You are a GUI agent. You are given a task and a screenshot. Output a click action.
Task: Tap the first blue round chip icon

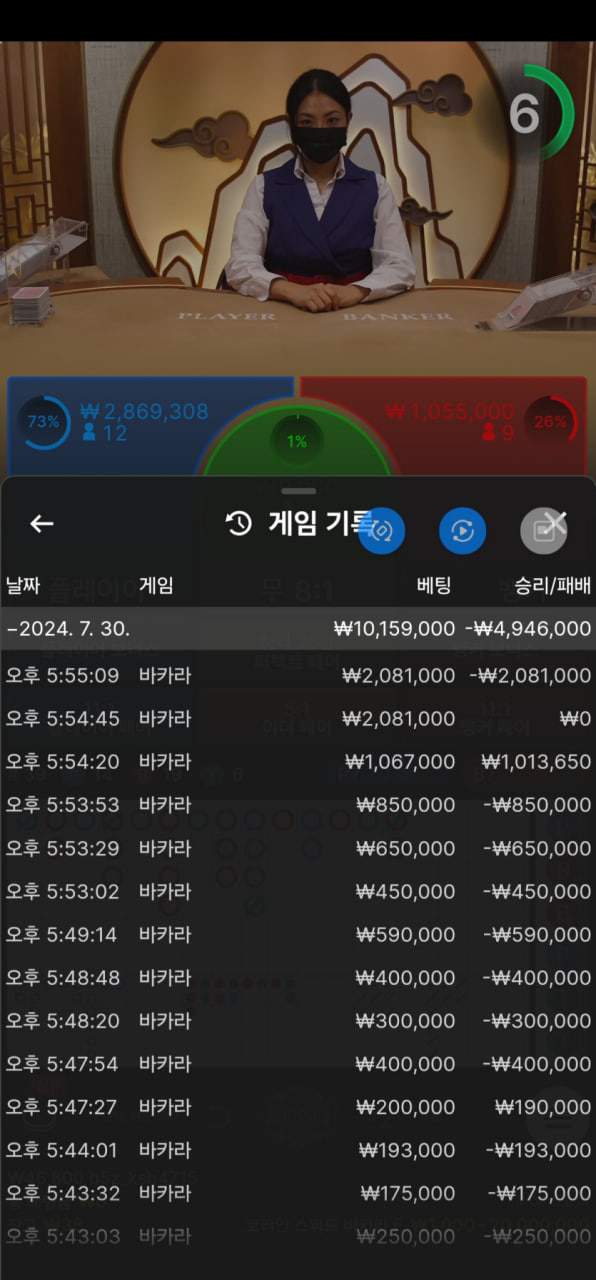382,531
